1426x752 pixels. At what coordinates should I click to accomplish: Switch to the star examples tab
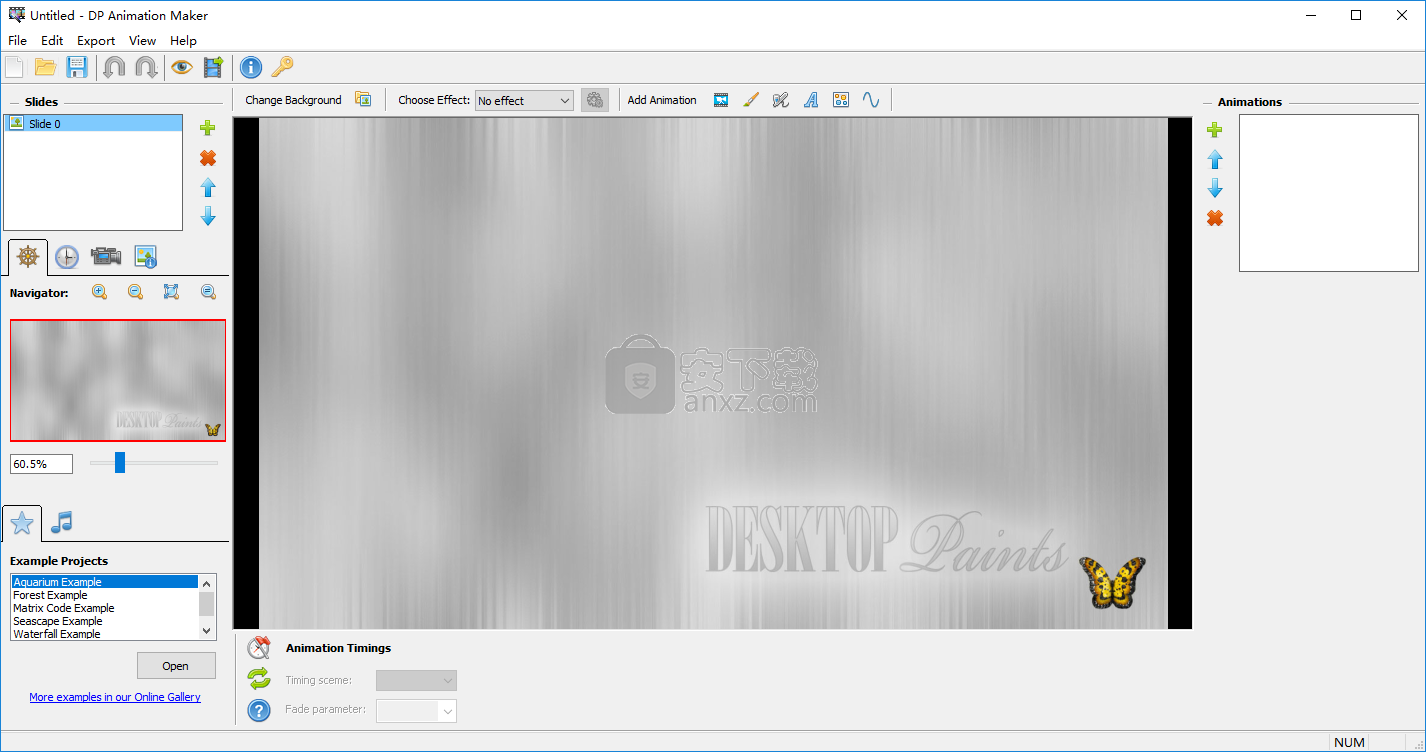click(x=22, y=522)
